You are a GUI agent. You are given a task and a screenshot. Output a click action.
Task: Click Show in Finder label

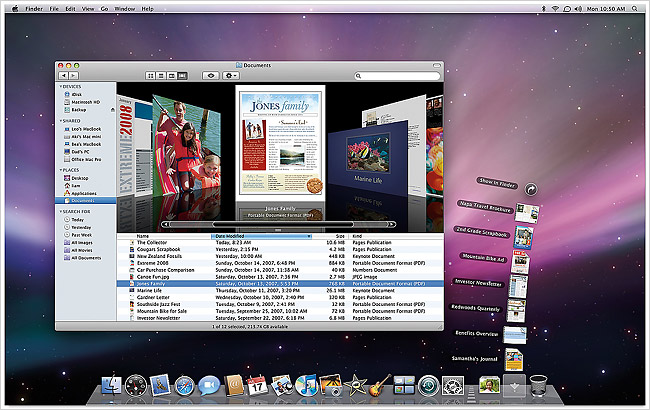(497, 183)
